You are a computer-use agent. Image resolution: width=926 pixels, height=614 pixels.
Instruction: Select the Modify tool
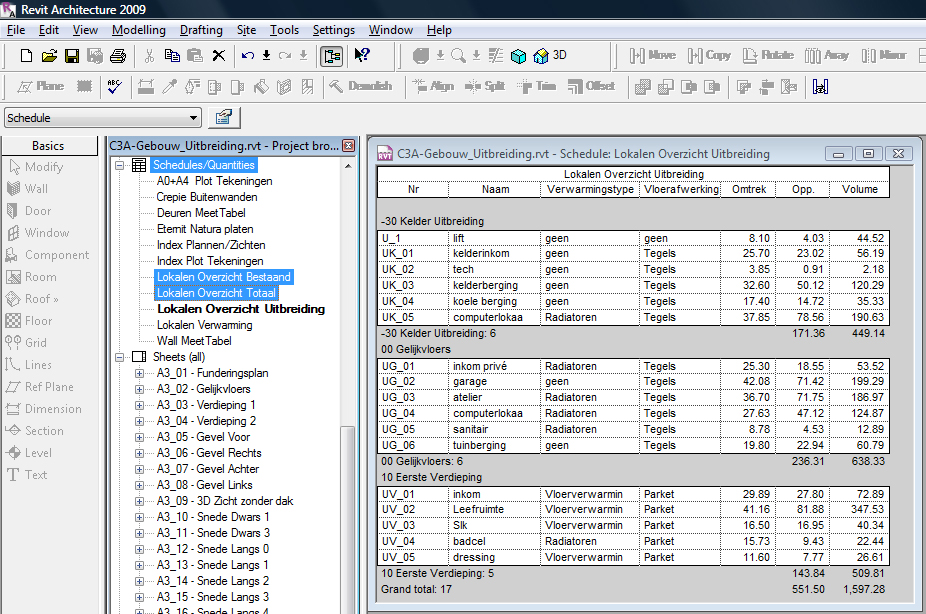pos(35,167)
